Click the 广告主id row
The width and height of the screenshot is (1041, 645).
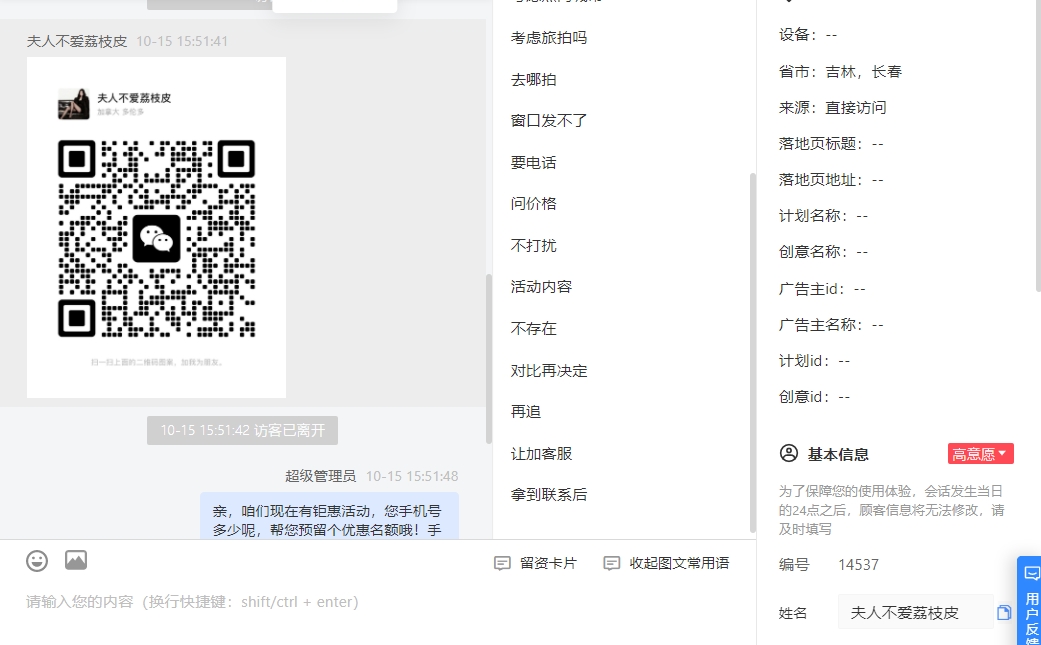822,289
